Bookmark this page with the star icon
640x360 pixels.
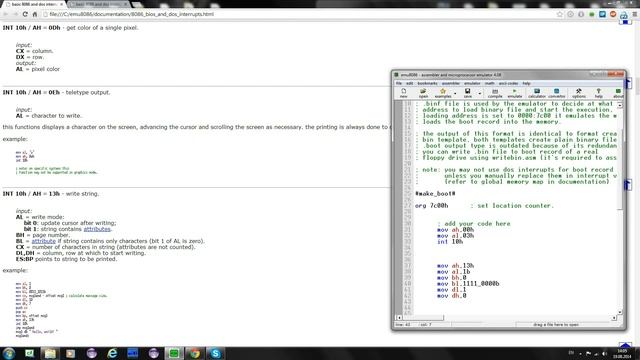coord(560,14)
